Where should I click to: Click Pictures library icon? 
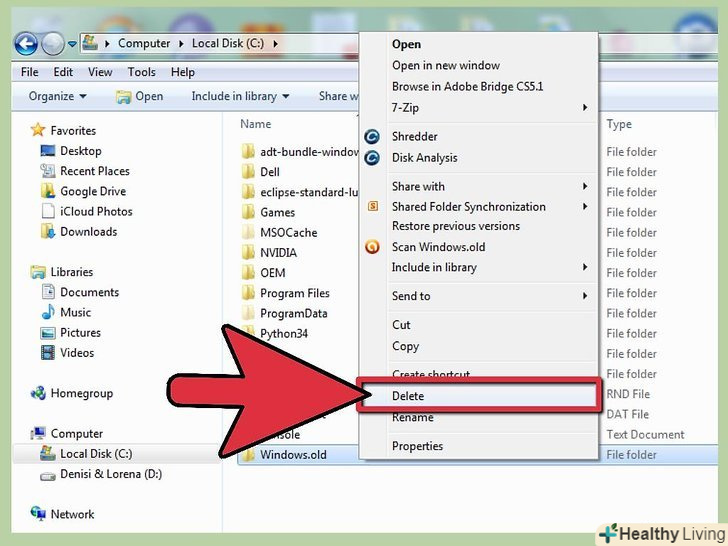click(48, 333)
